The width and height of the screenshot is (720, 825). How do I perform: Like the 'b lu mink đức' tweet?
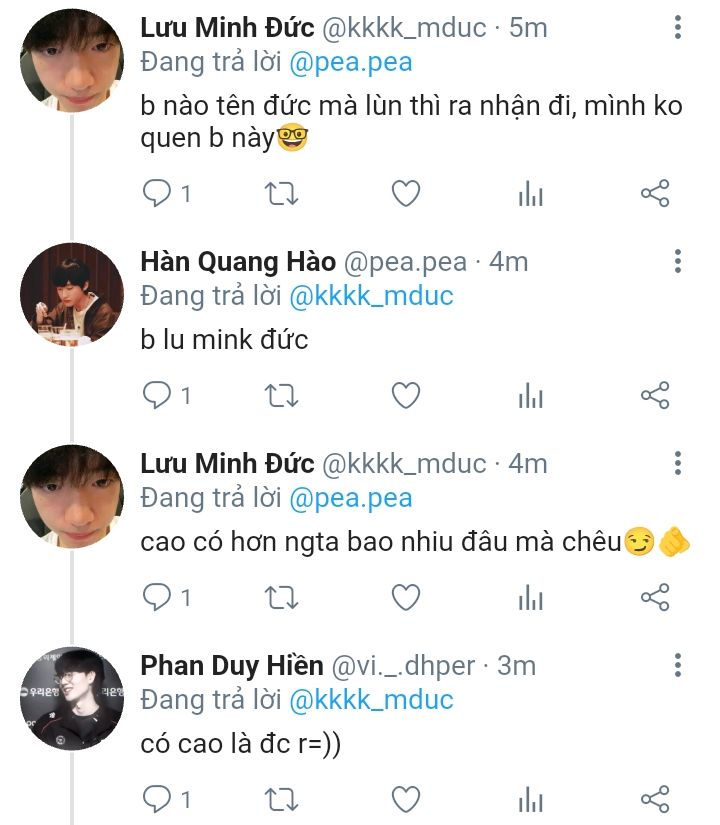click(405, 396)
